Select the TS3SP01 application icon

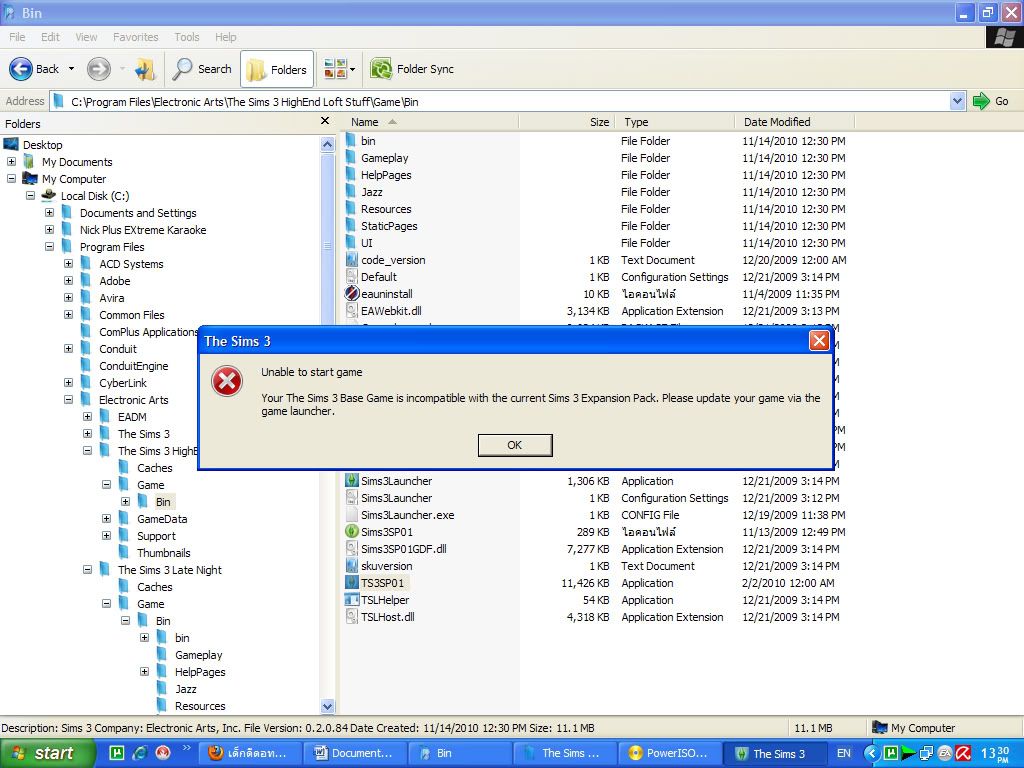[x=351, y=583]
